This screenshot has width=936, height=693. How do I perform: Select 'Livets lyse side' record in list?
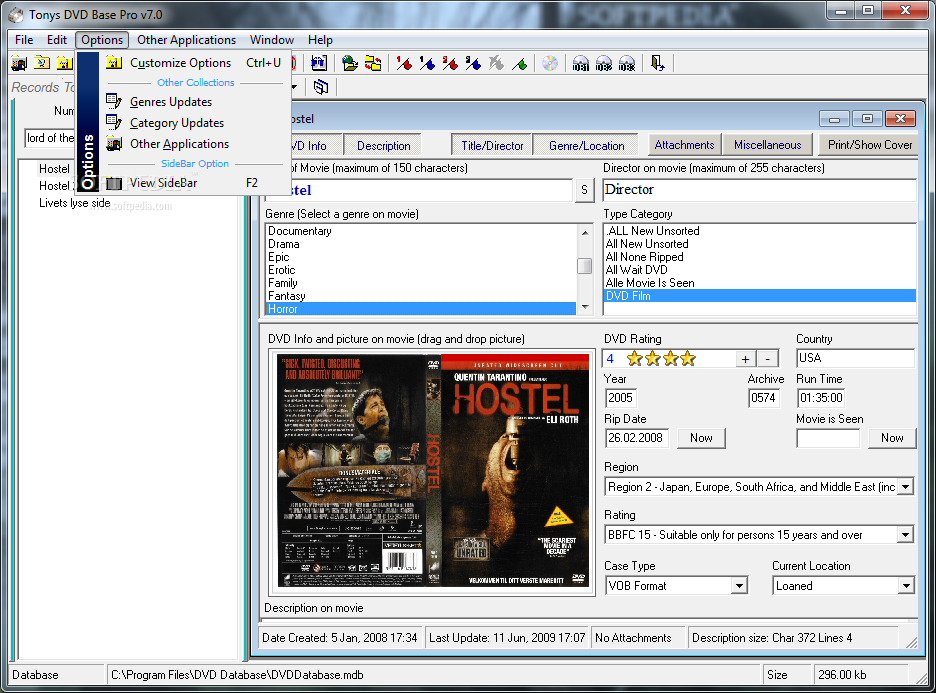click(75, 203)
